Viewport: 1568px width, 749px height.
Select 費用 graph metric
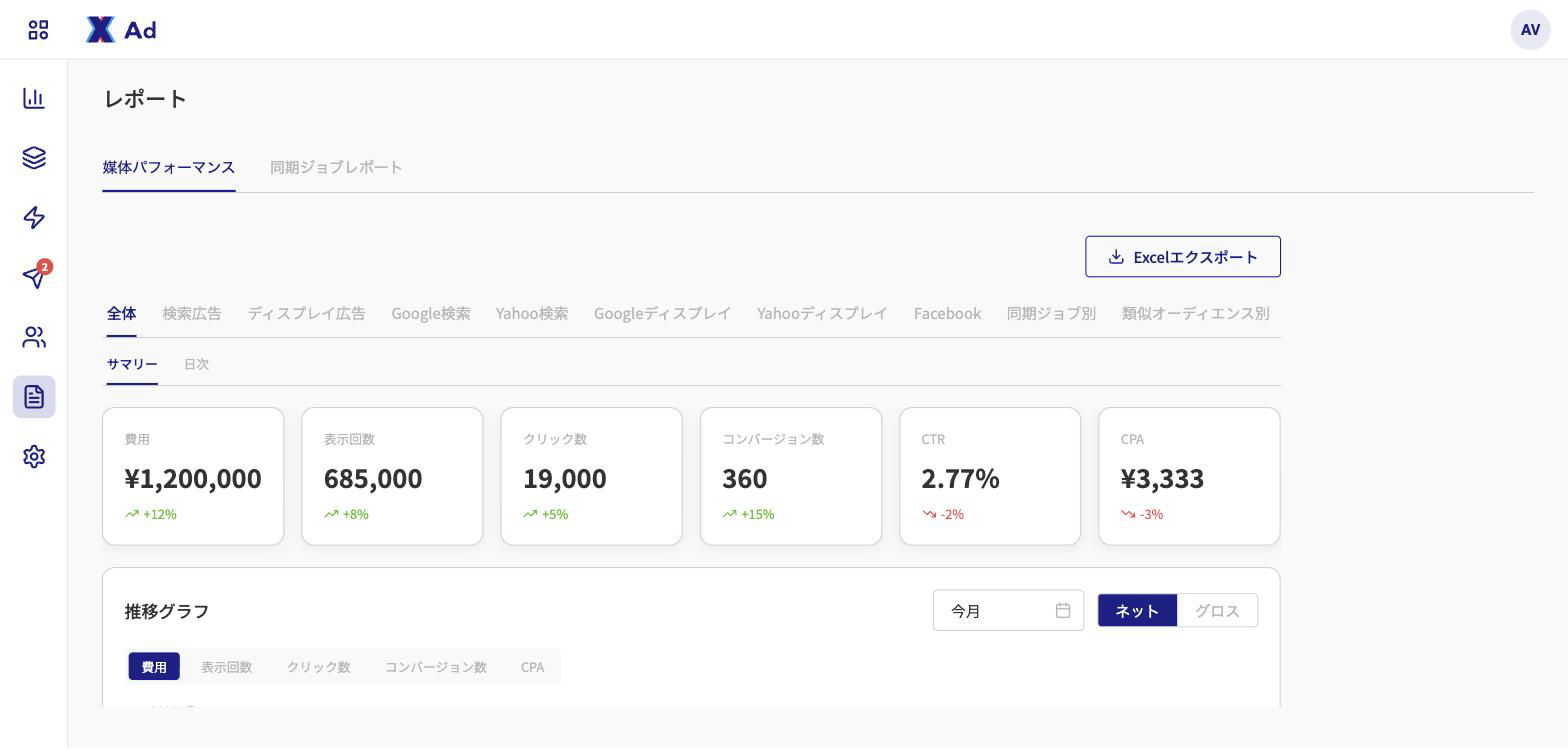tap(154, 667)
